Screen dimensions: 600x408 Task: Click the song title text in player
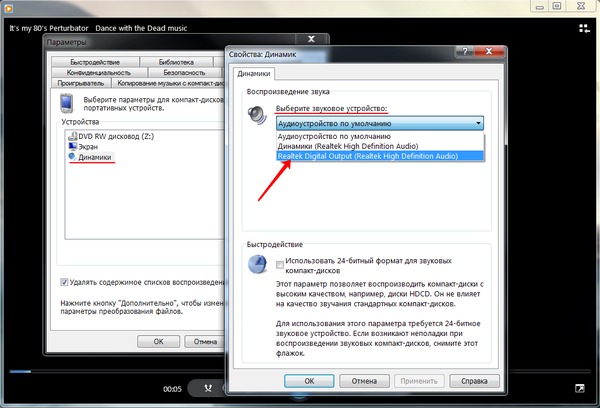(98, 28)
